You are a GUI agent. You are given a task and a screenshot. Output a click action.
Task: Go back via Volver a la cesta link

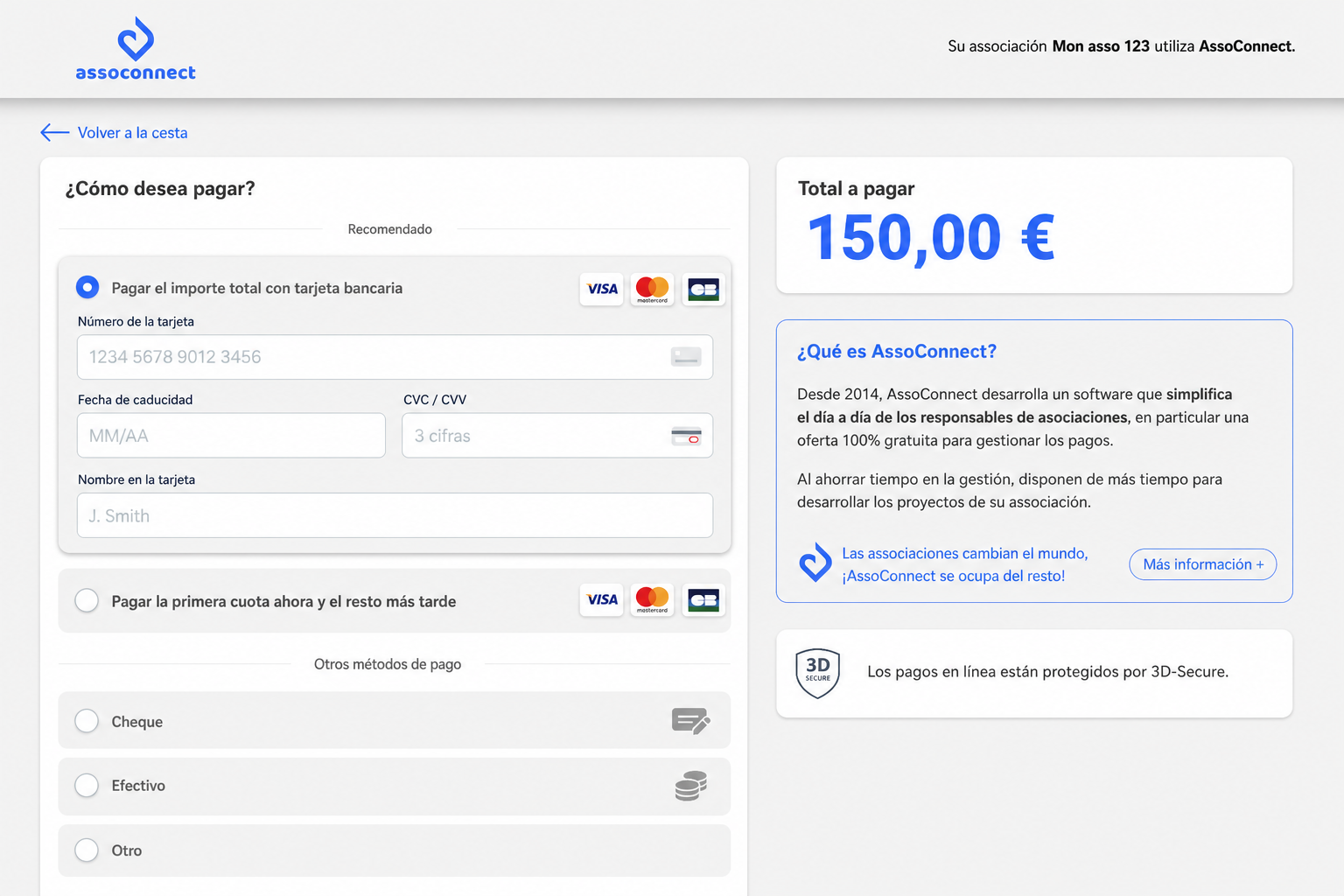132,133
